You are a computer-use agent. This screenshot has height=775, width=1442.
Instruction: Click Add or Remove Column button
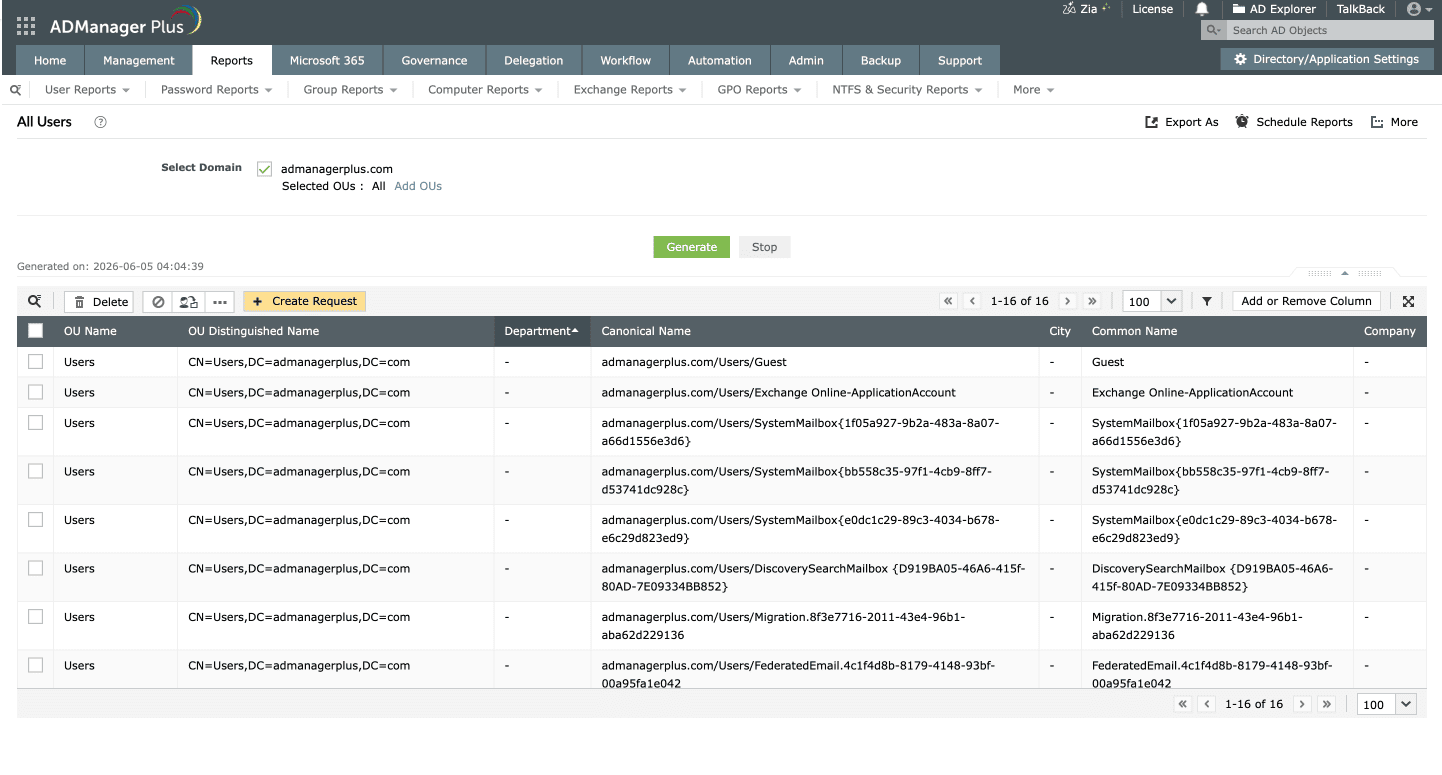(x=1306, y=301)
